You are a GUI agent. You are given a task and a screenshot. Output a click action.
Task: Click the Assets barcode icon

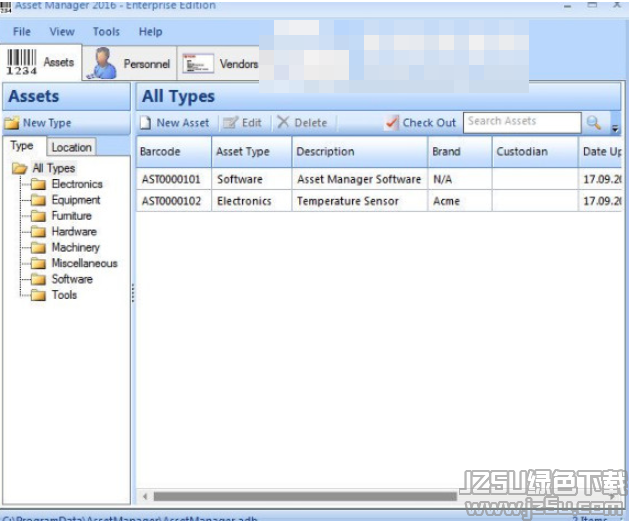point(22,62)
